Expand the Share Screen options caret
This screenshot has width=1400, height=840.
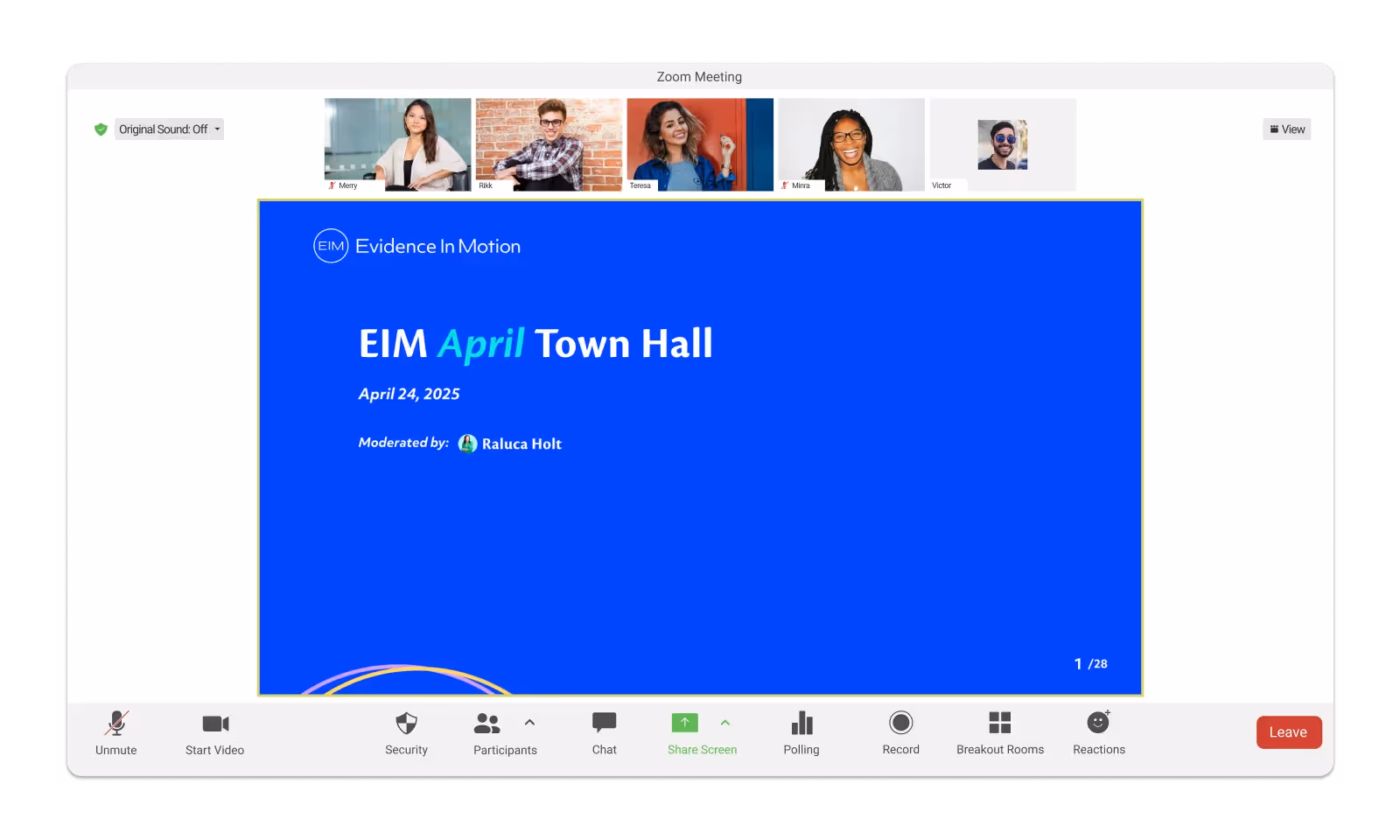coord(725,723)
